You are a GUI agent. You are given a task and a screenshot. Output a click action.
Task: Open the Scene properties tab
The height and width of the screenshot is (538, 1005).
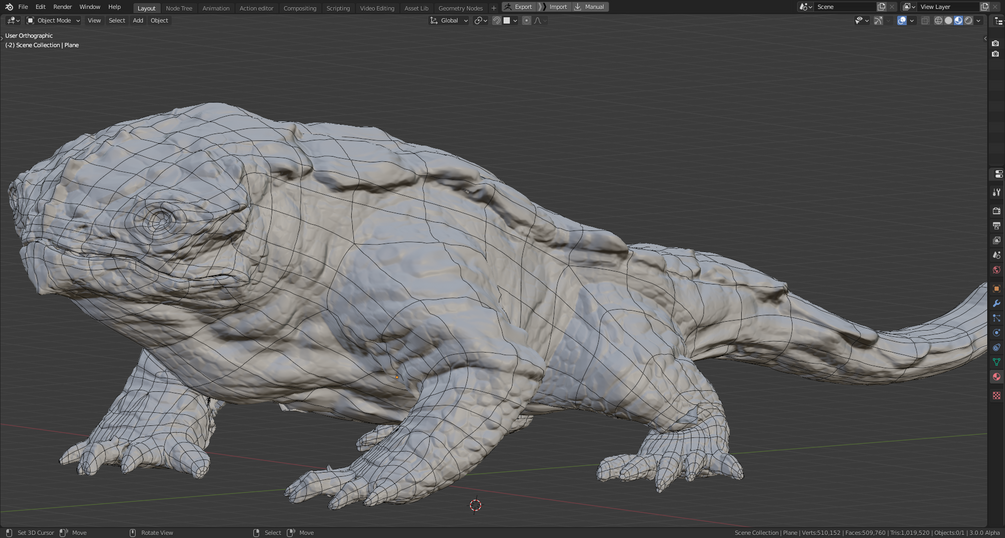tap(997, 255)
